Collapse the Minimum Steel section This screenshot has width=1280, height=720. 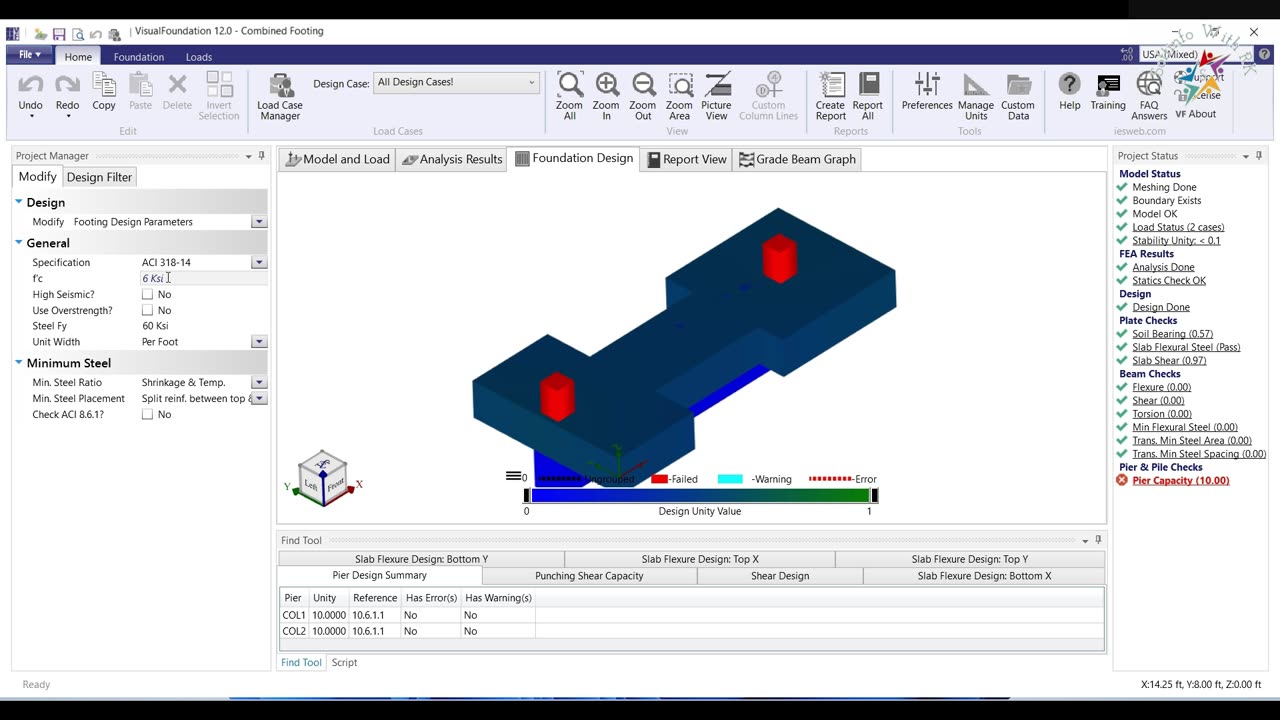[19, 363]
